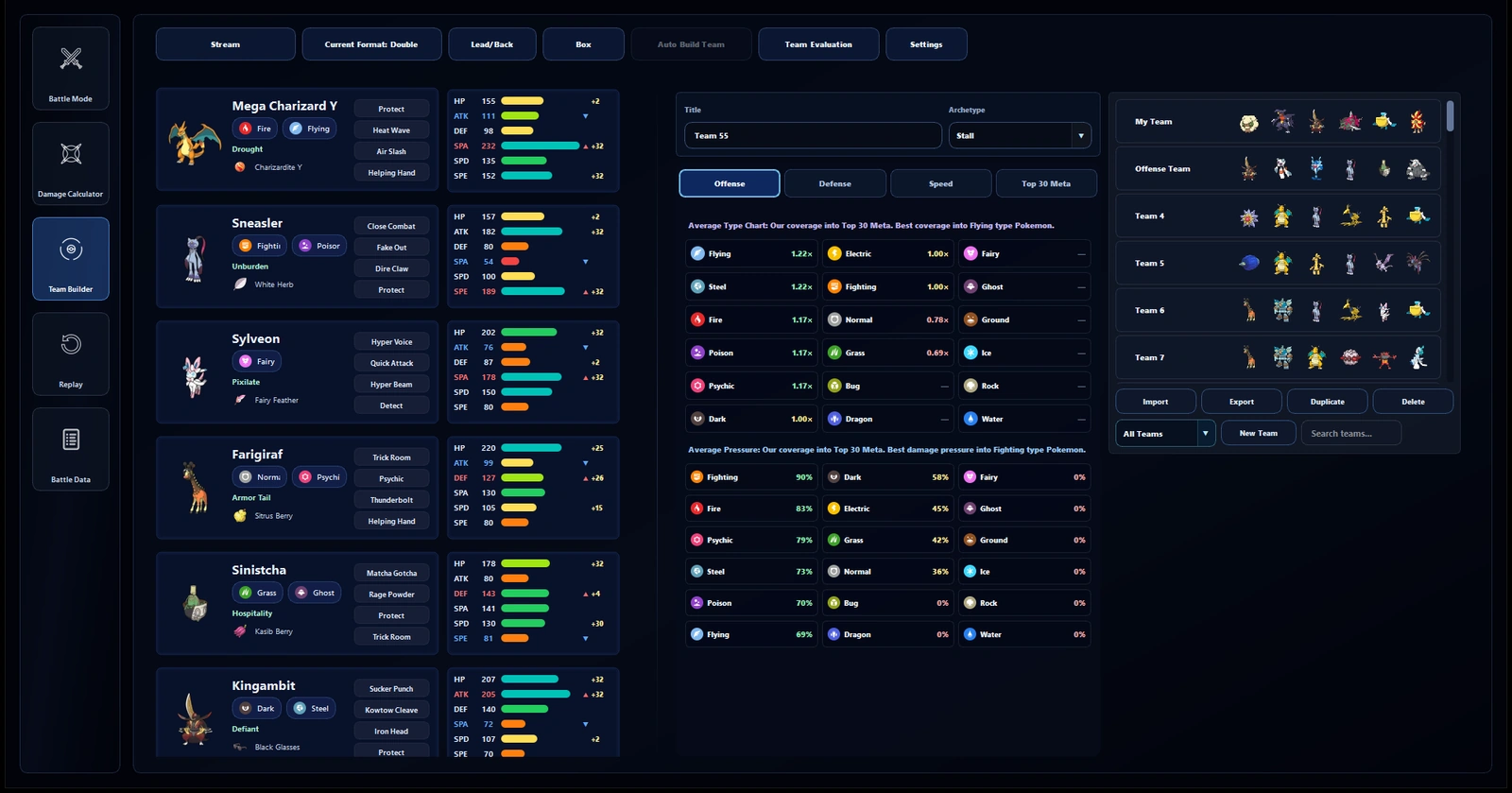Click the New Team button
Image resolution: width=1512 pixels, height=793 pixels.
point(1259,433)
